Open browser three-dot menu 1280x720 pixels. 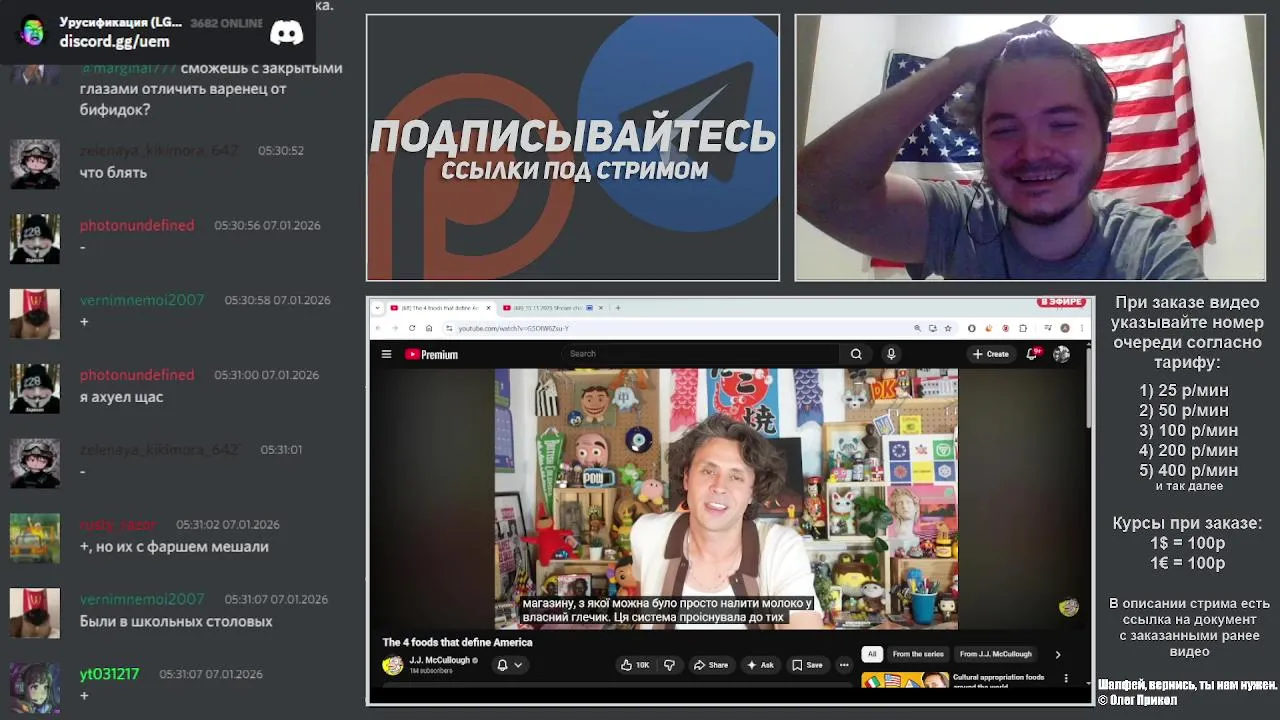coord(1082,328)
